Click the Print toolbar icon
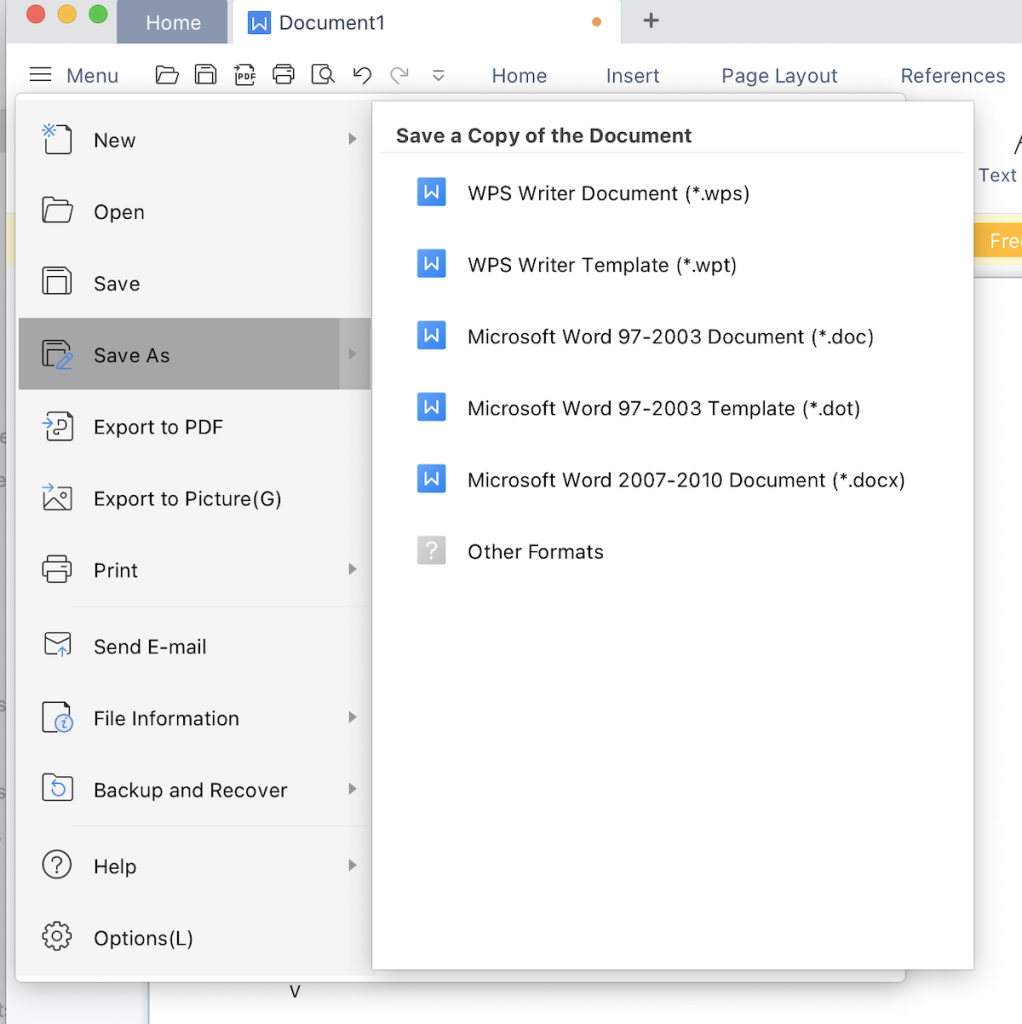1022x1024 pixels. pos(283,75)
